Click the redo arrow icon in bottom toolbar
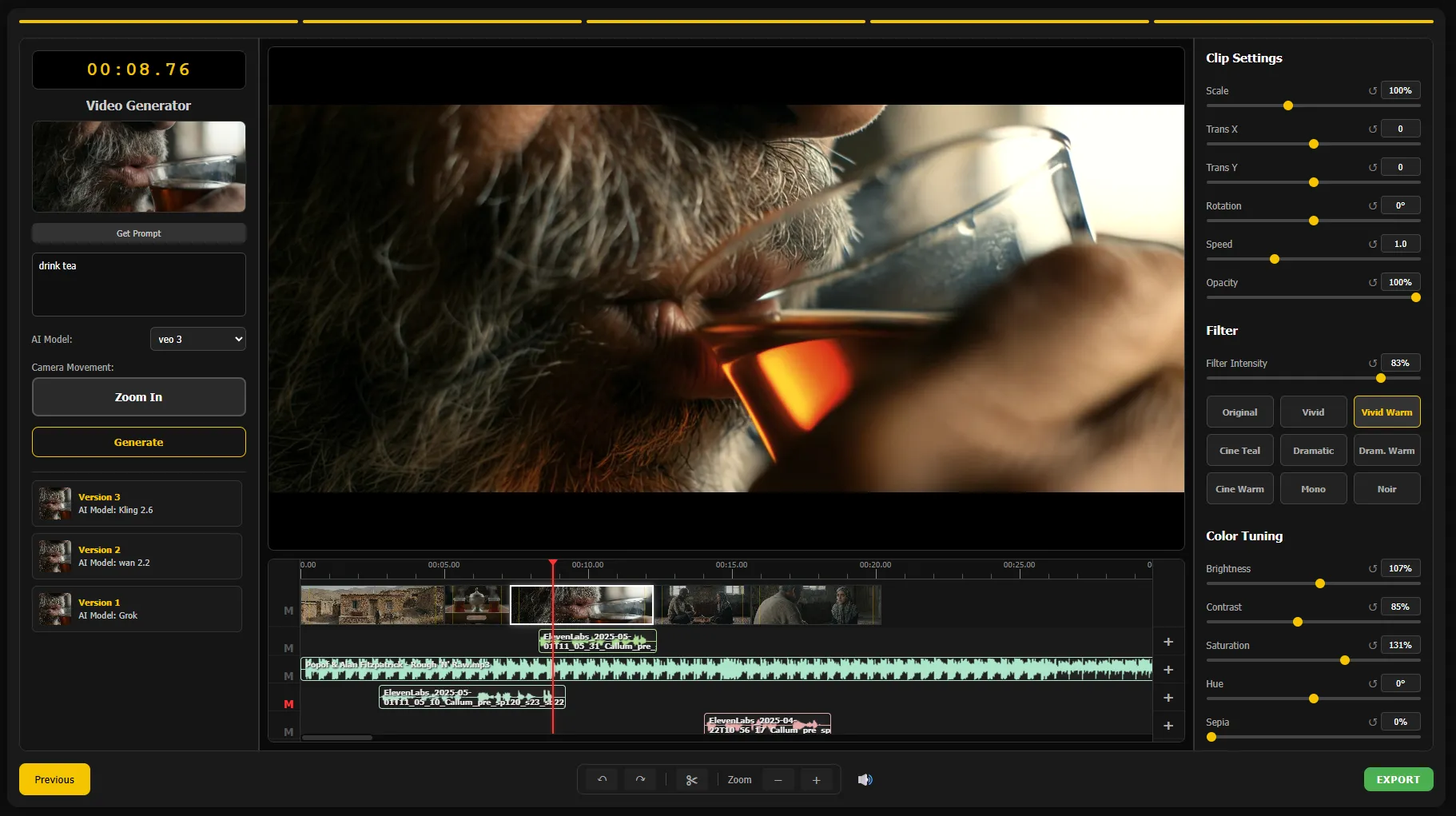The image size is (1456, 816). [x=640, y=779]
